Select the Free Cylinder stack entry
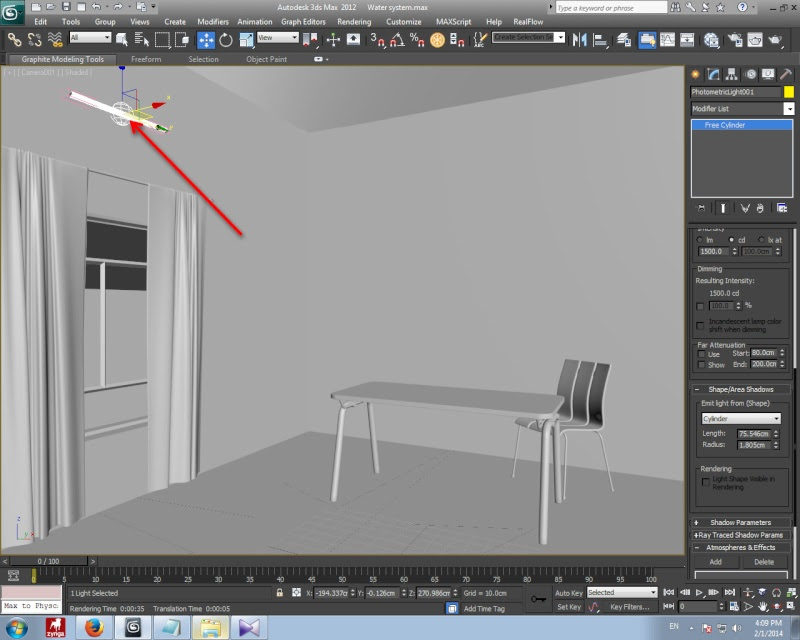This screenshot has width=800, height=640. [x=742, y=125]
